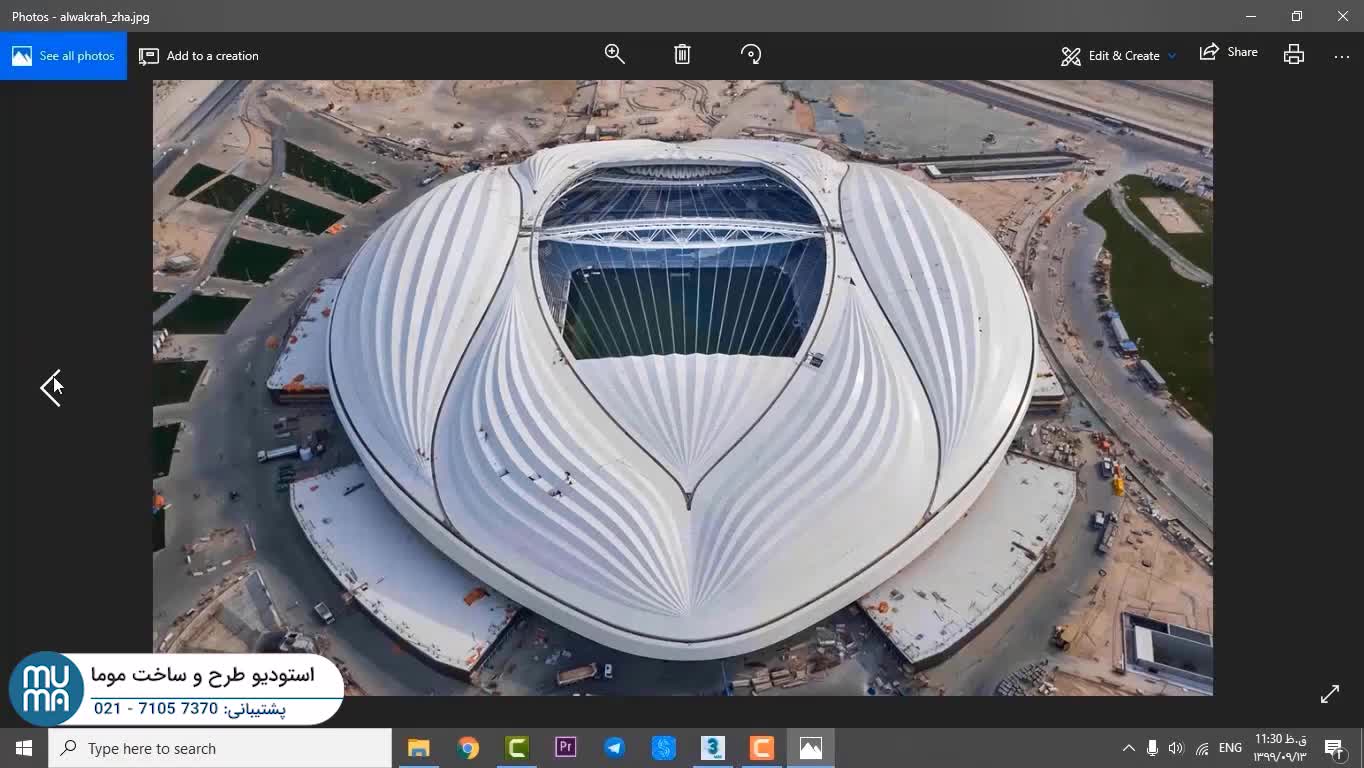The height and width of the screenshot is (768, 1364).
Task: Enter fullscreen with diagonal arrows icon
Action: click(1329, 694)
